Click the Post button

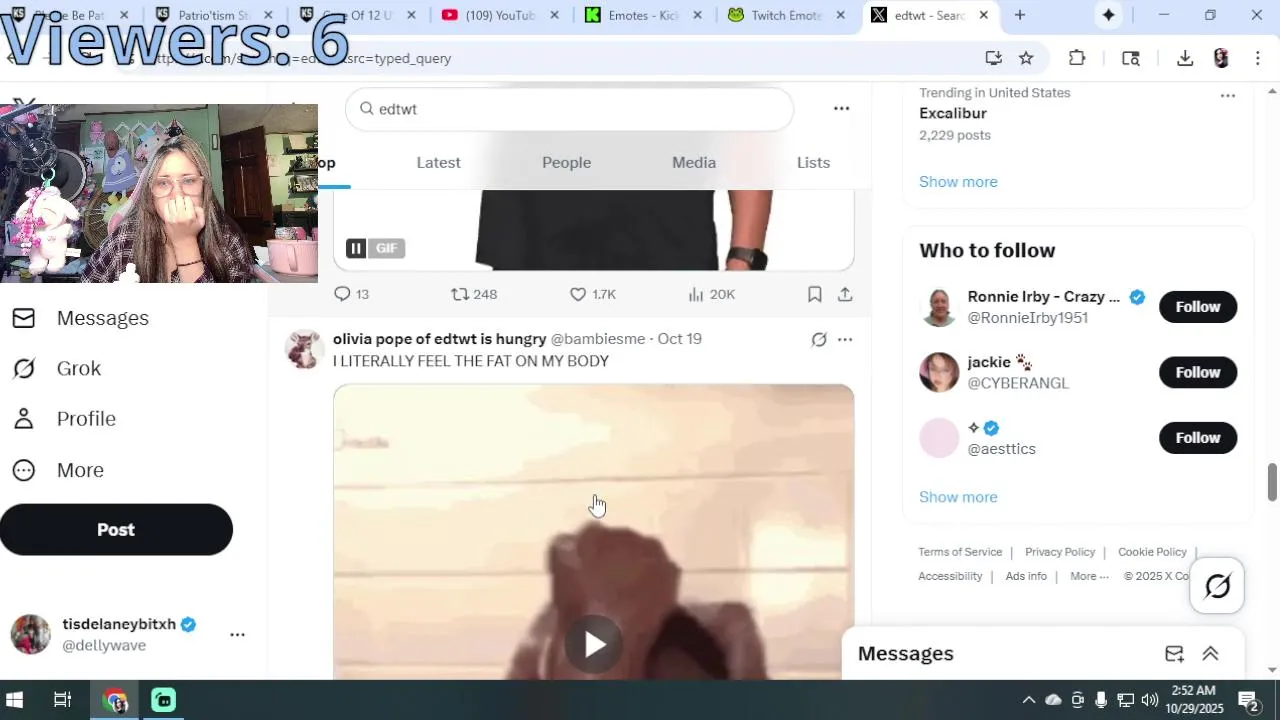(x=116, y=530)
